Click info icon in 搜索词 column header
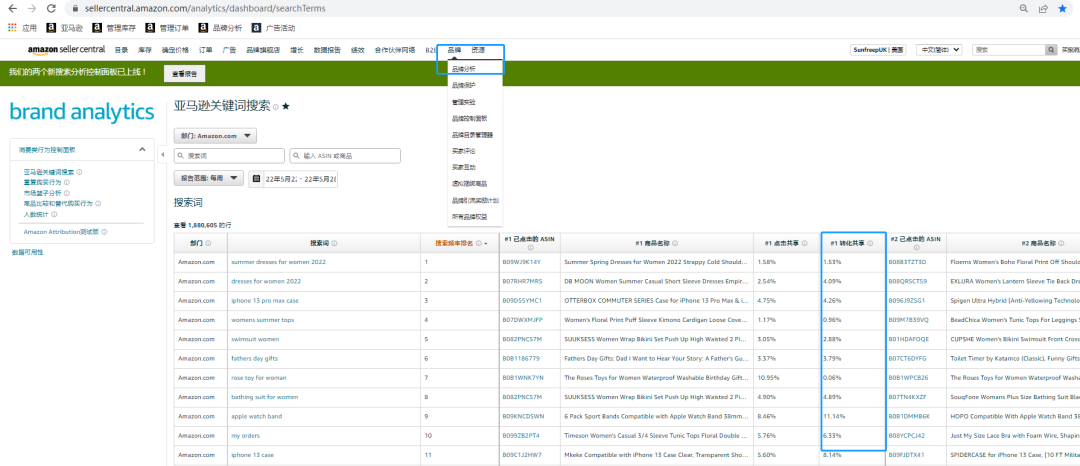The image size is (1080, 466). [333, 243]
